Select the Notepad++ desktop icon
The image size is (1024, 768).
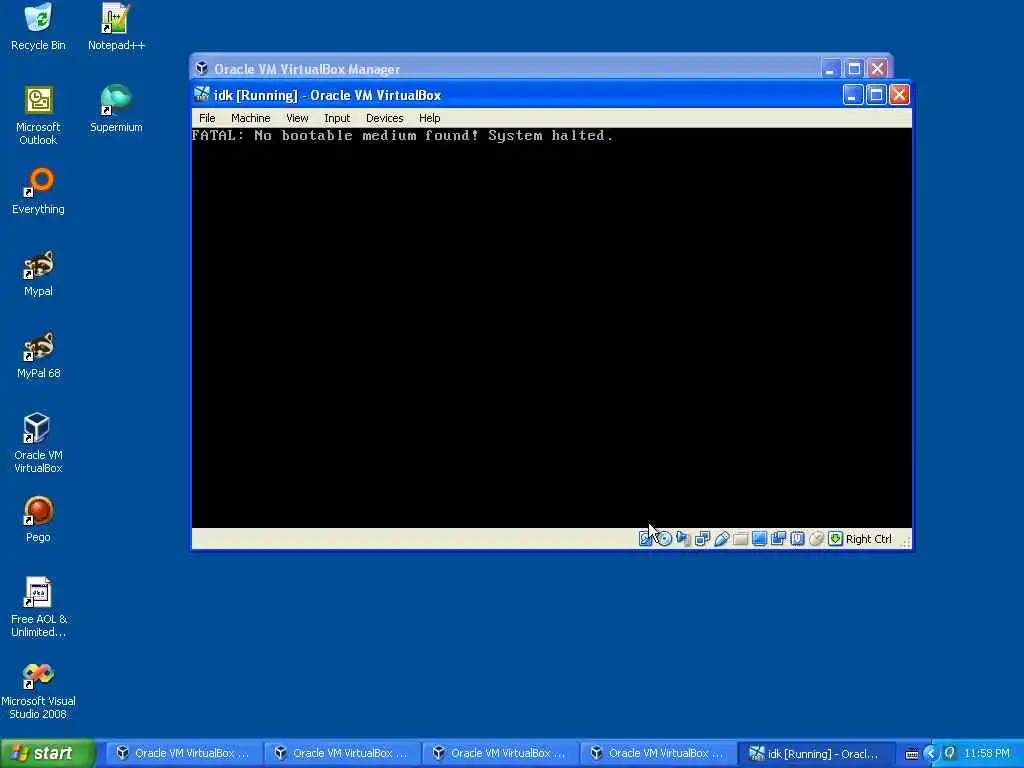point(116,27)
